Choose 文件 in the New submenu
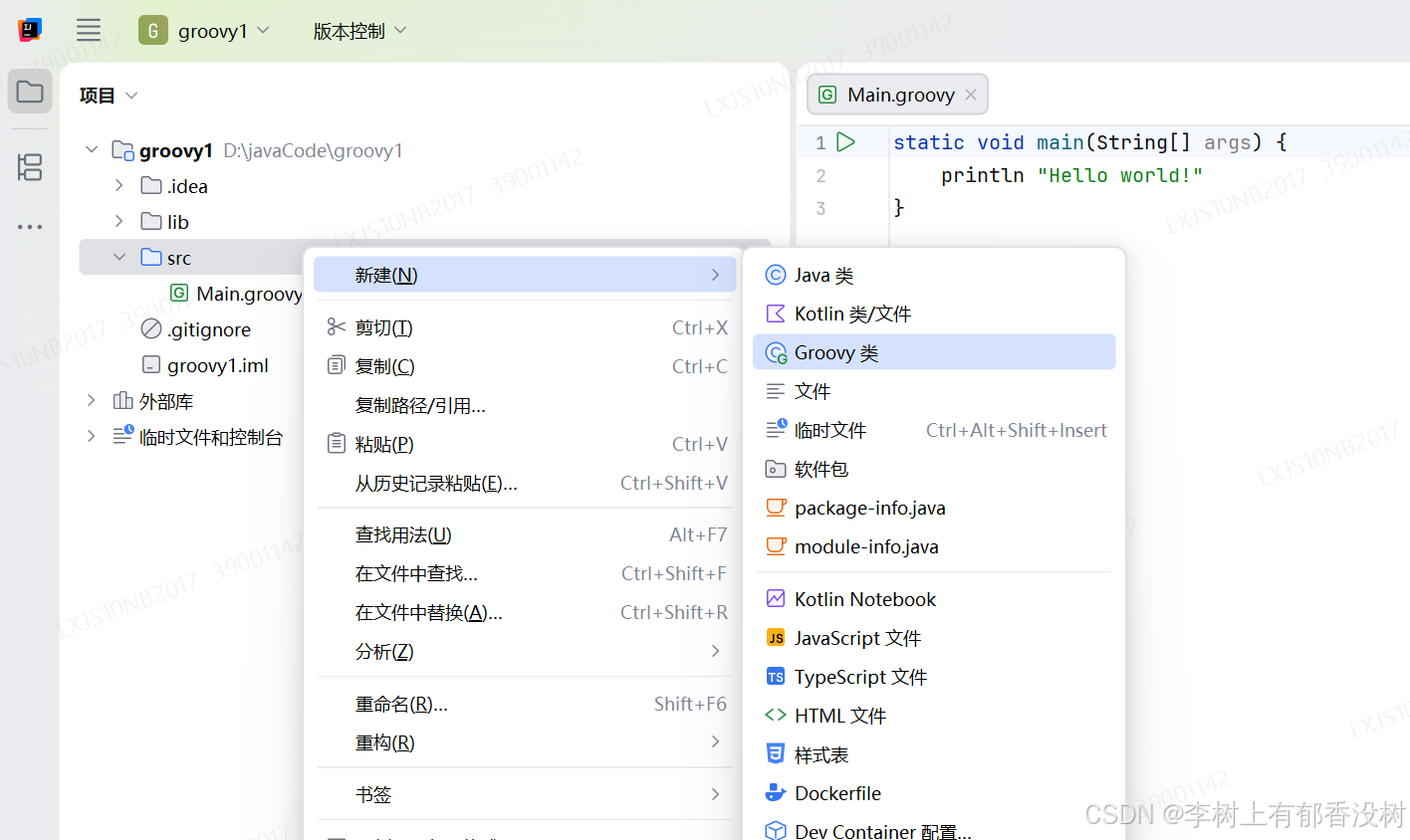Viewport: 1410px width, 840px height. pyautogui.click(x=934, y=391)
